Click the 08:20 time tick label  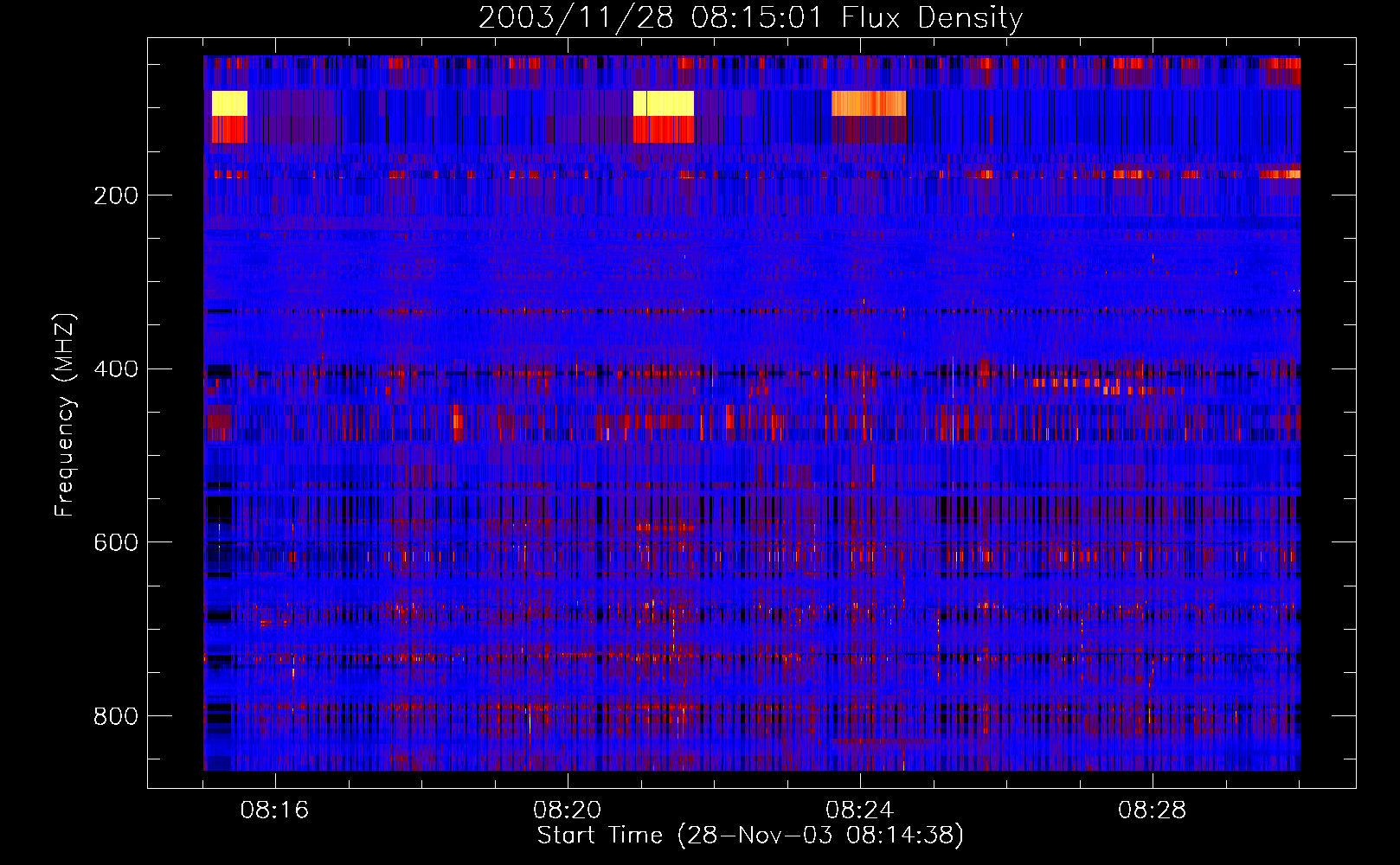click(x=567, y=811)
